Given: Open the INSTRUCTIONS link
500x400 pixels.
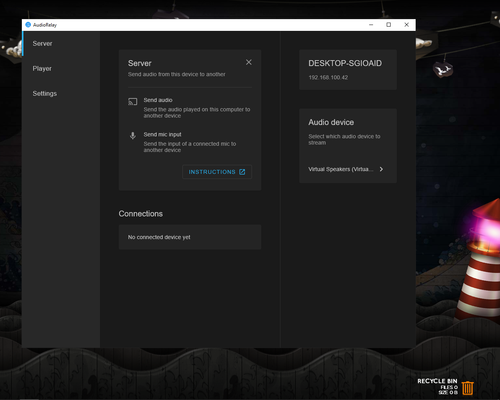Looking at the screenshot, I should coord(217,172).
